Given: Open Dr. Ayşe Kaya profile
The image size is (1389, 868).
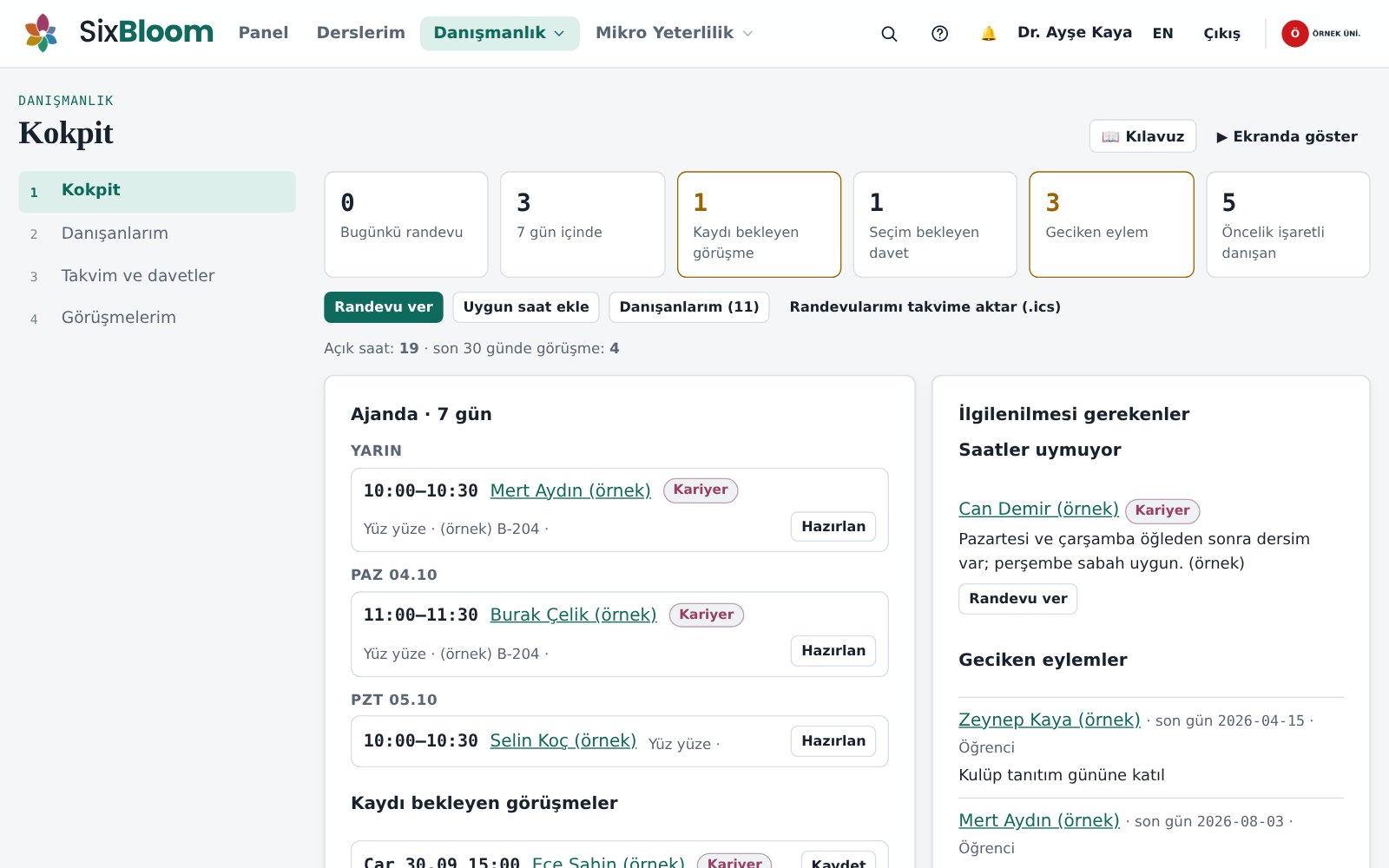Looking at the screenshot, I should pyautogui.click(x=1074, y=32).
